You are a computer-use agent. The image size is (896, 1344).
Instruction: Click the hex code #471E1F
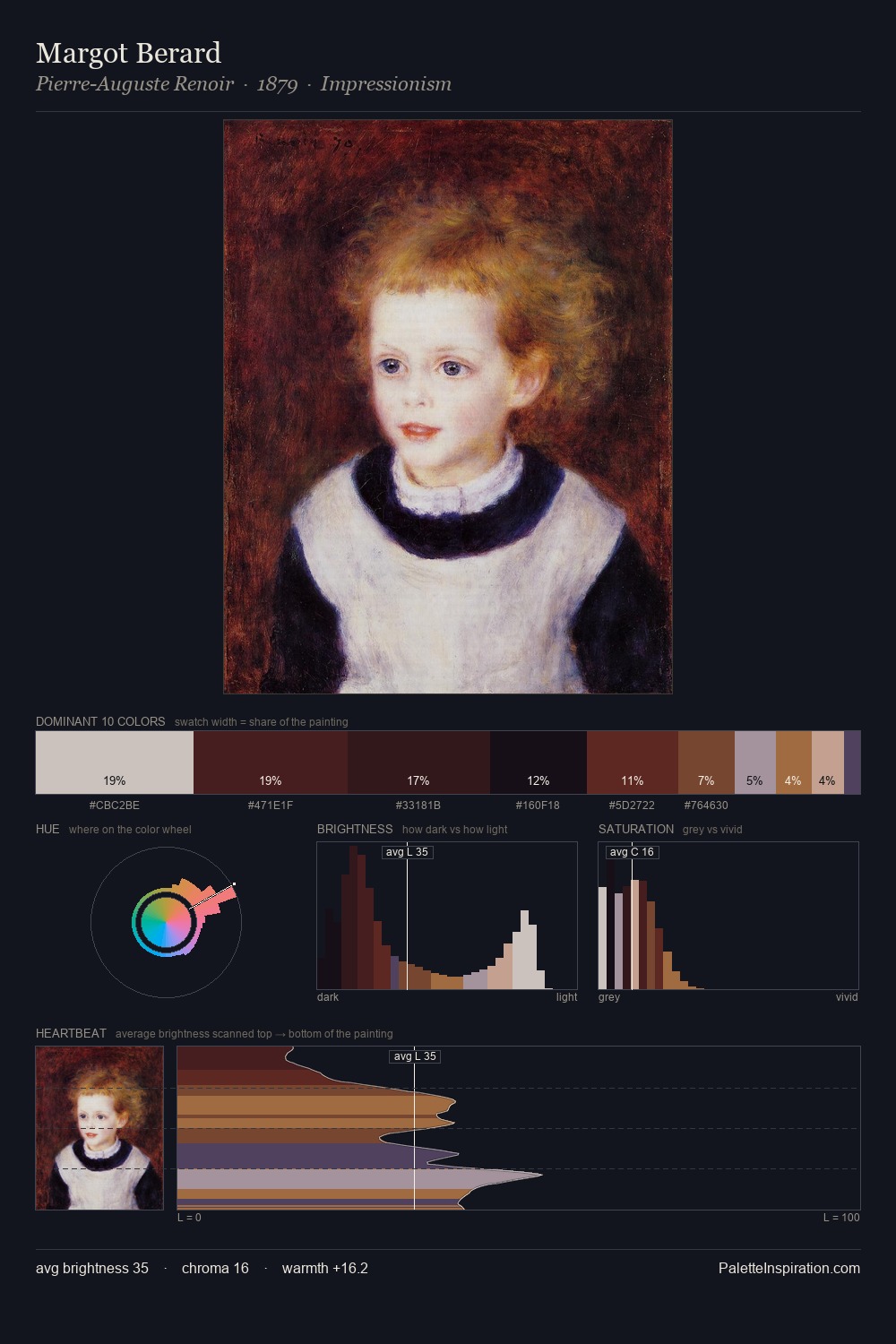(x=271, y=806)
